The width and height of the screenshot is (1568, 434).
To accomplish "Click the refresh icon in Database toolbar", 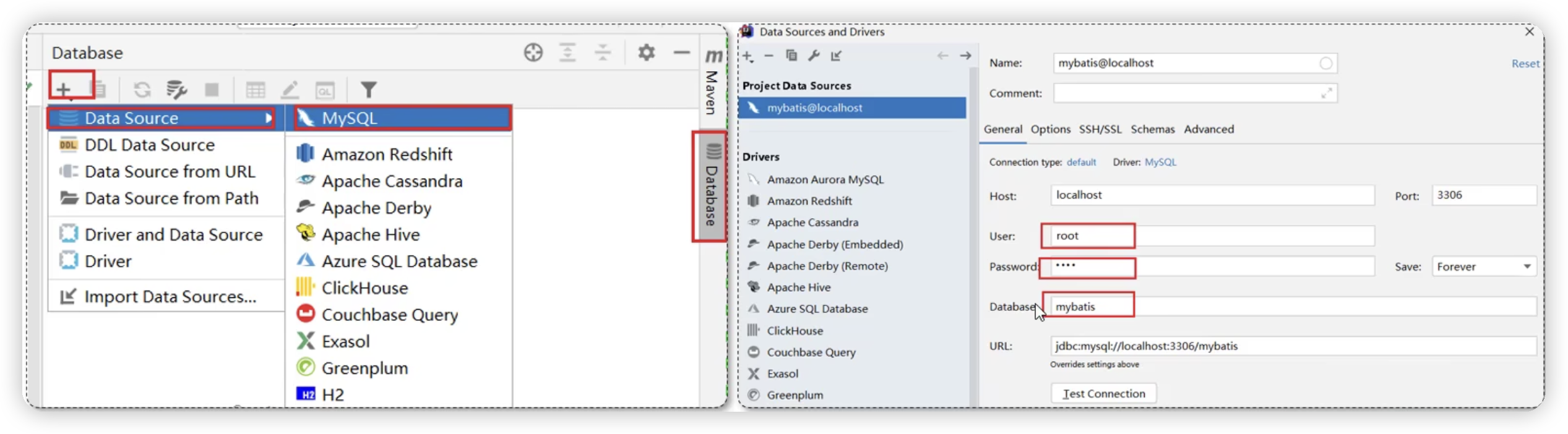I will 142,90.
